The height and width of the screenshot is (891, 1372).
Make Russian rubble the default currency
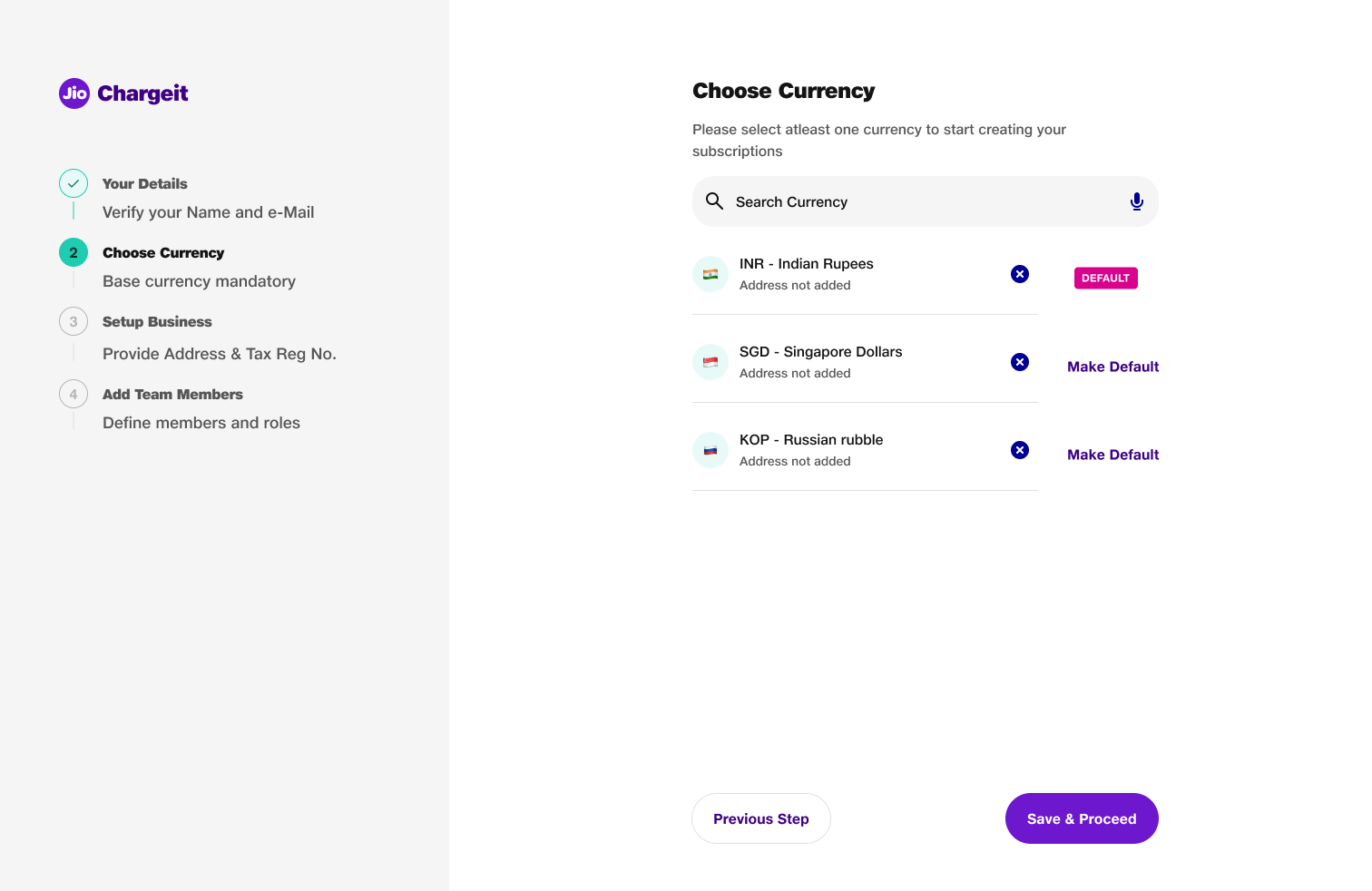pyautogui.click(x=1112, y=455)
